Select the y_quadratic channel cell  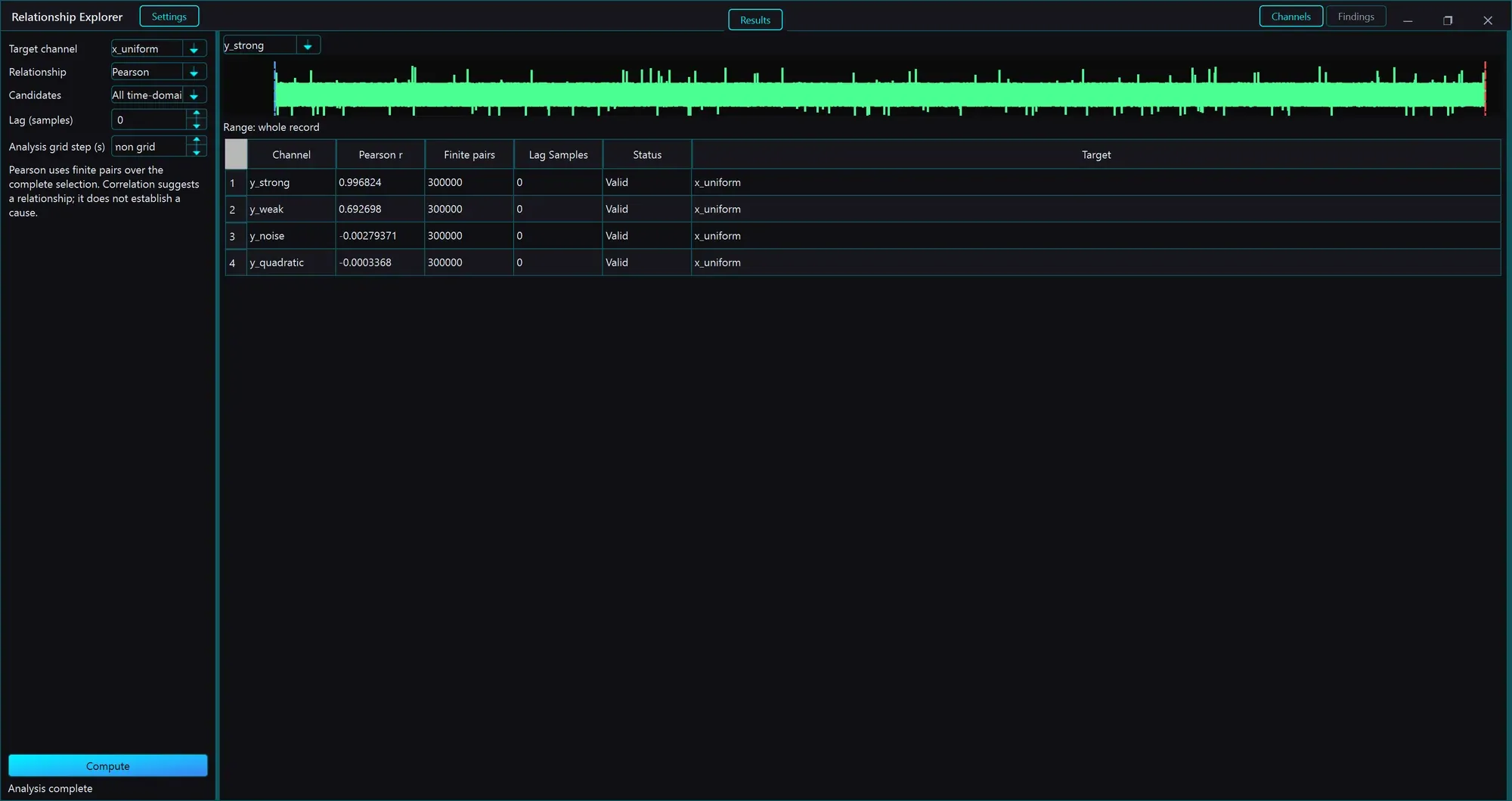(x=291, y=262)
